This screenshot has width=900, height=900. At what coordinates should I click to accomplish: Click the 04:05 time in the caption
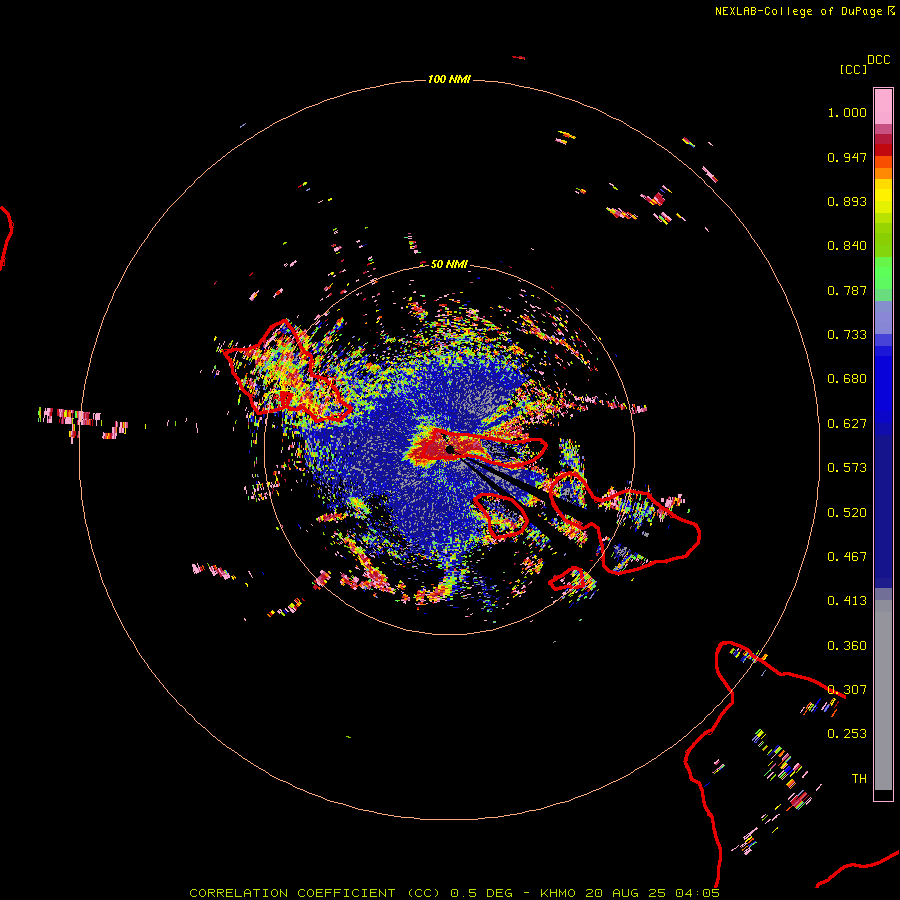pos(697,893)
